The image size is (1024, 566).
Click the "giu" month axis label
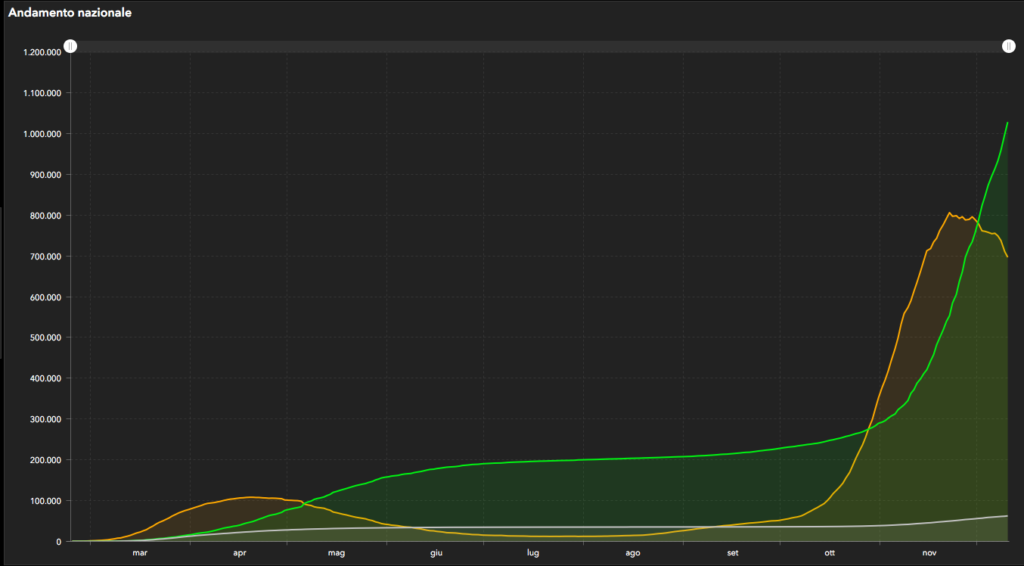[436, 552]
